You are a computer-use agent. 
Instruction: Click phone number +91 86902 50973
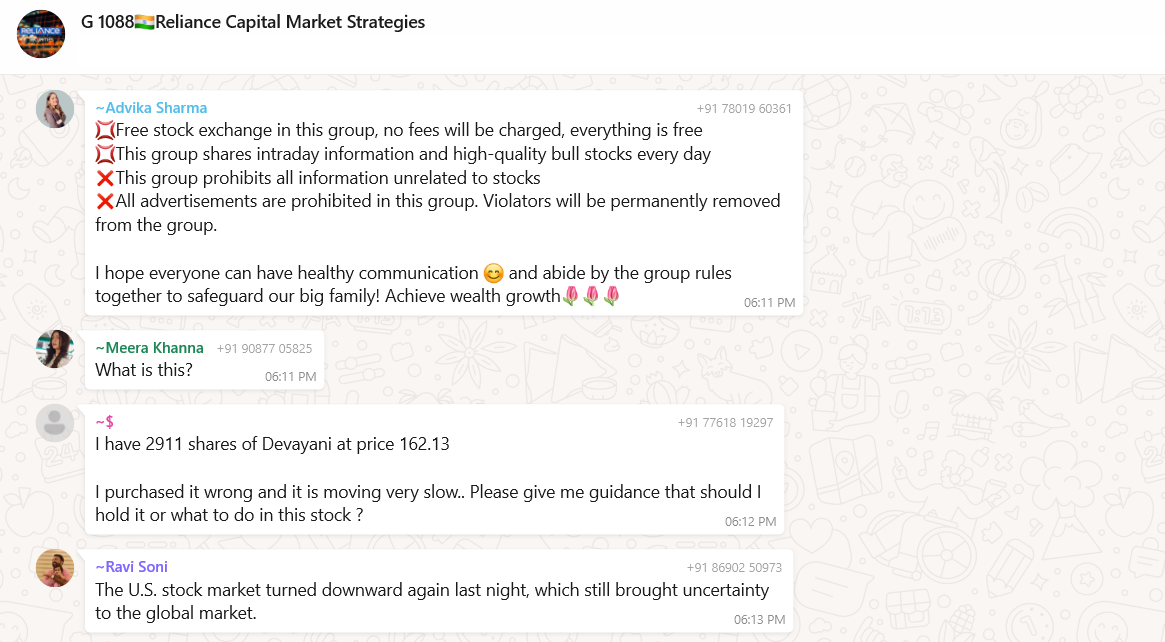(x=734, y=568)
